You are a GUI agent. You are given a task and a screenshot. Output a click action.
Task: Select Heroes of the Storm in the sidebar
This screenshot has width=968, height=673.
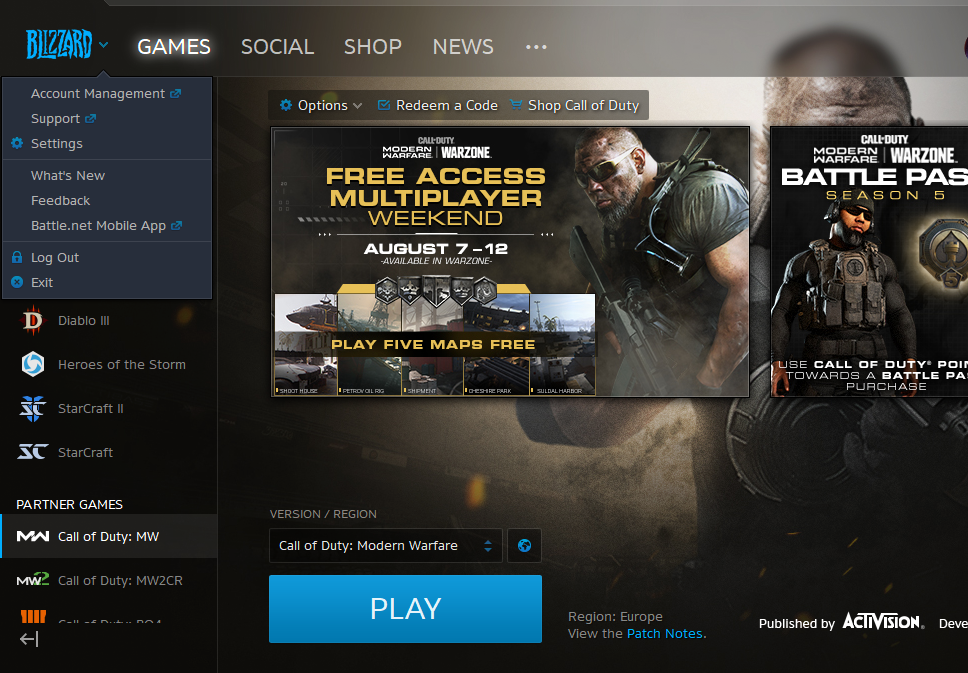pos(122,364)
